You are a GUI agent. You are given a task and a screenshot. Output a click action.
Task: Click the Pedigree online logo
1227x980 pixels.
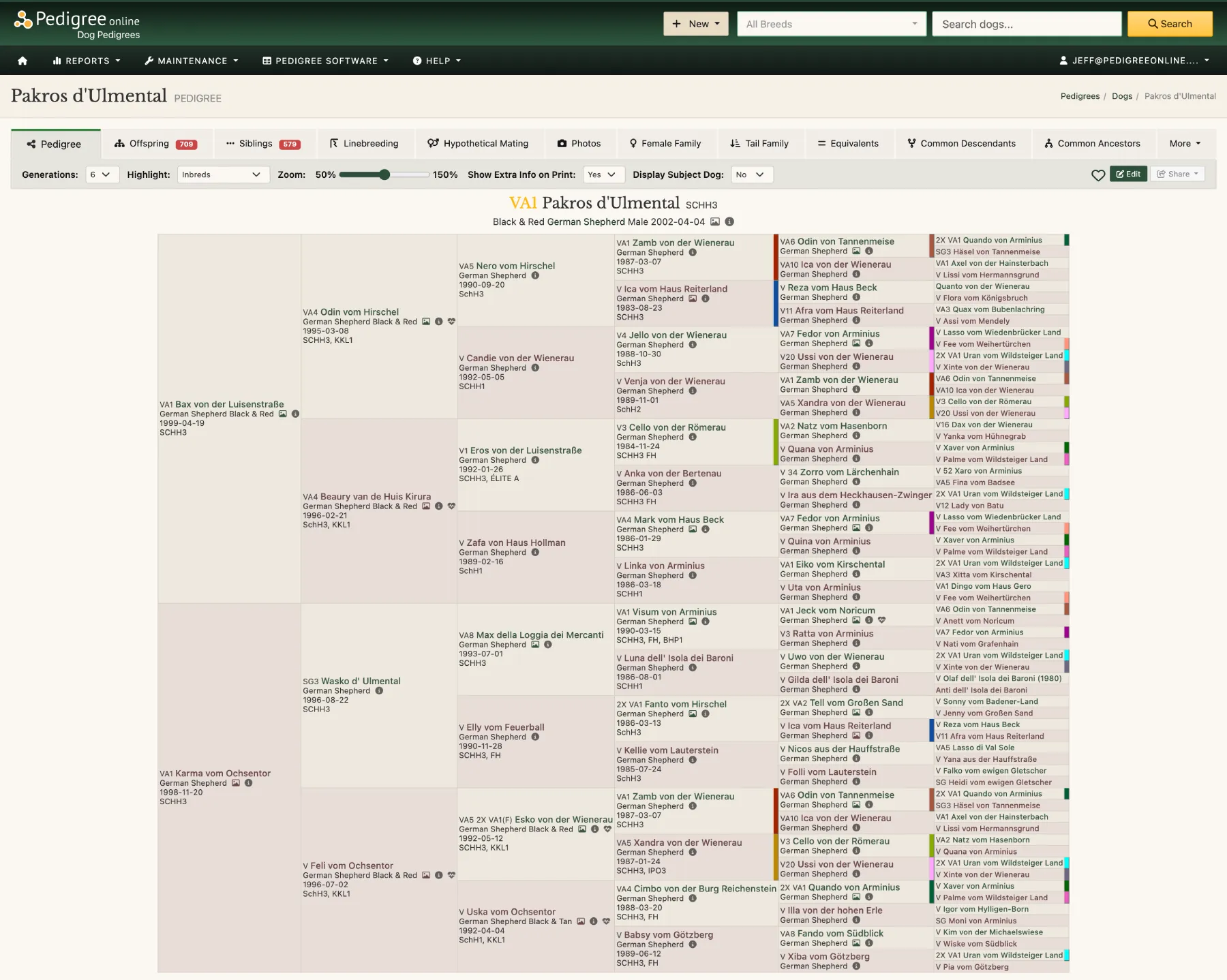pyautogui.click(x=77, y=25)
